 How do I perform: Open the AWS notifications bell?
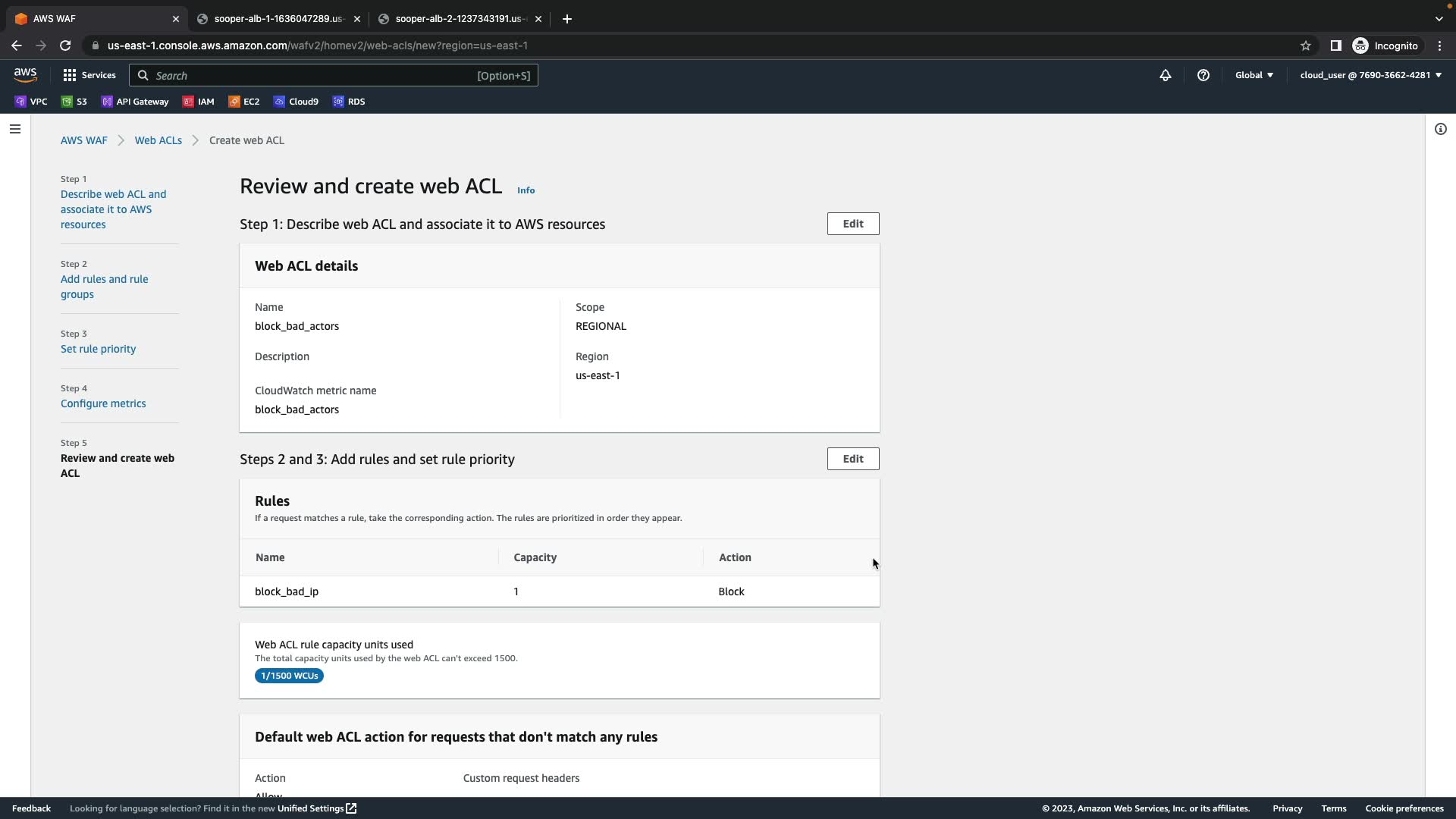[x=1166, y=75]
